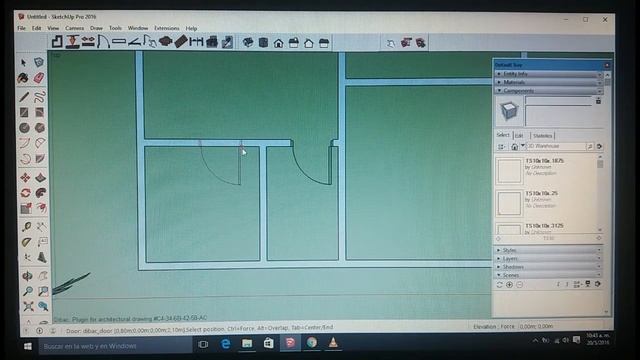The width and height of the screenshot is (640, 360).
Task: Open navigation dropdown arrow beside home icon
Action: pos(522,146)
